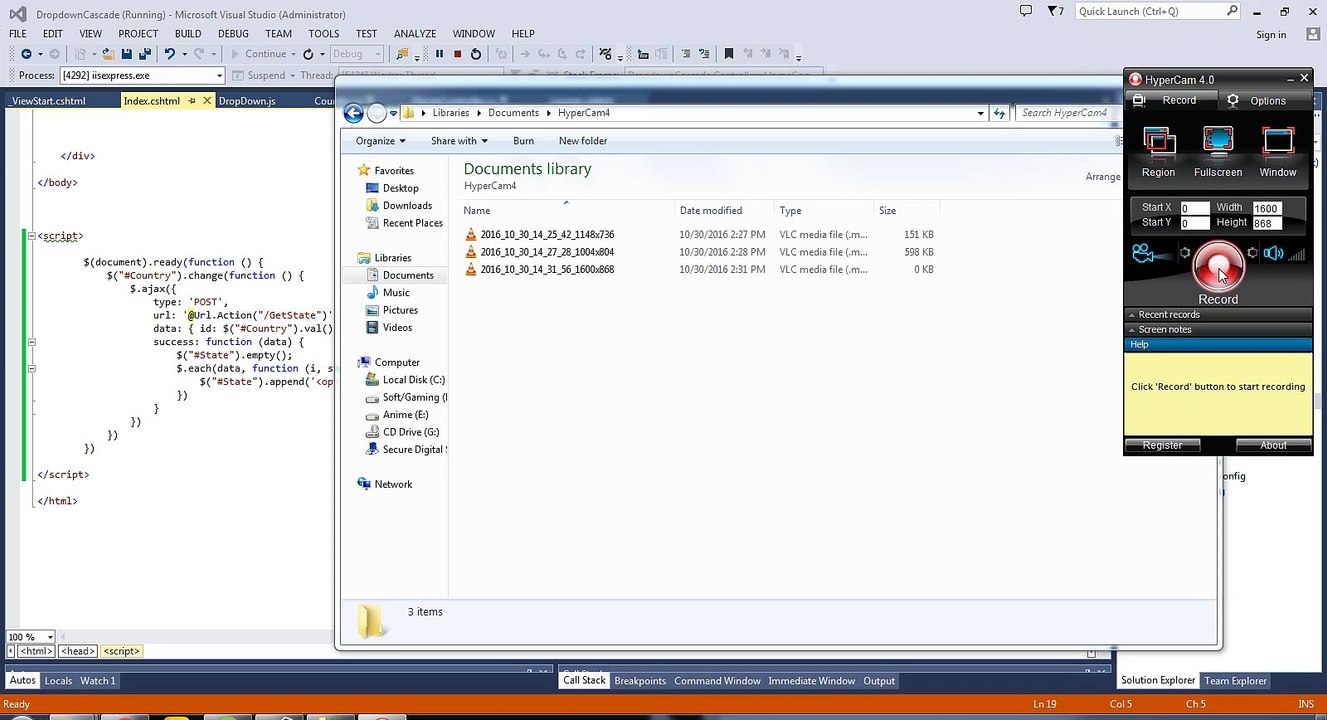This screenshot has width=1327, height=720.
Task: Expand Screen notes section
Action: pos(1218,329)
